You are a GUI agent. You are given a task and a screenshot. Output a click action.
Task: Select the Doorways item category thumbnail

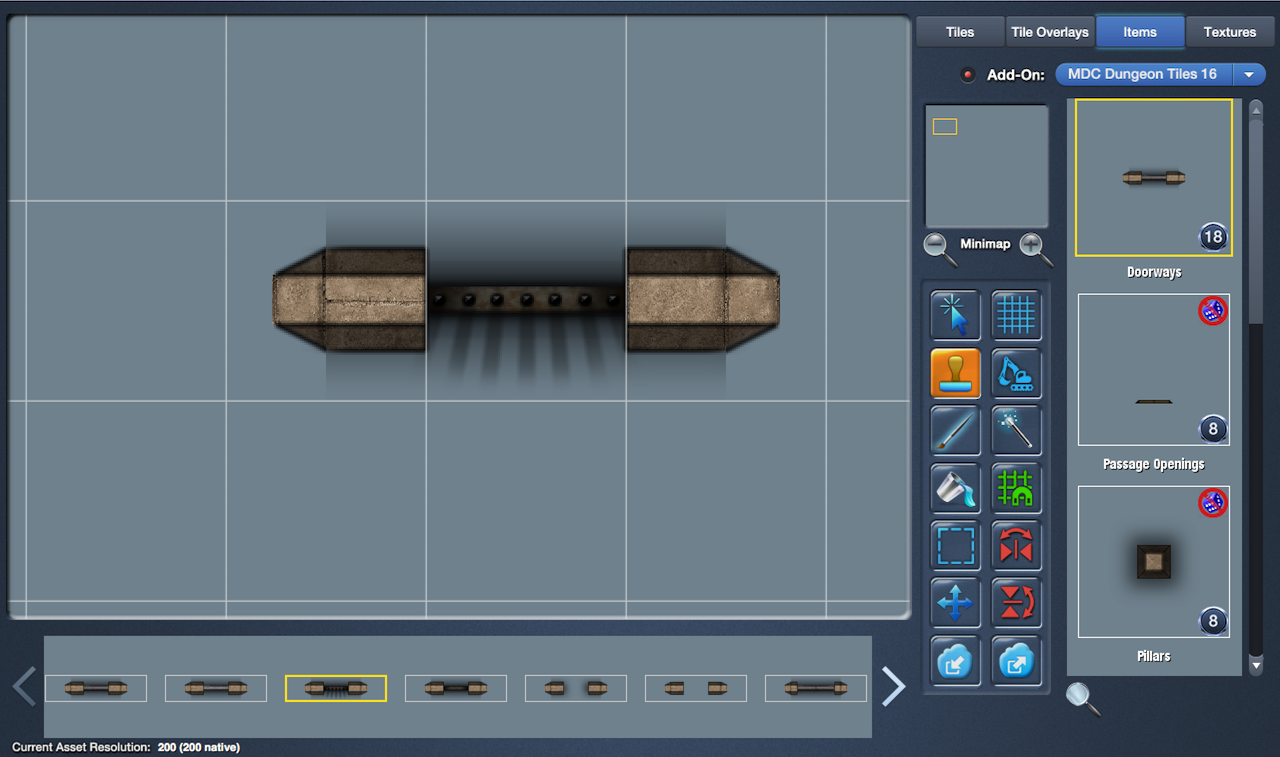pyautogui.click(x=1154, y=178)
